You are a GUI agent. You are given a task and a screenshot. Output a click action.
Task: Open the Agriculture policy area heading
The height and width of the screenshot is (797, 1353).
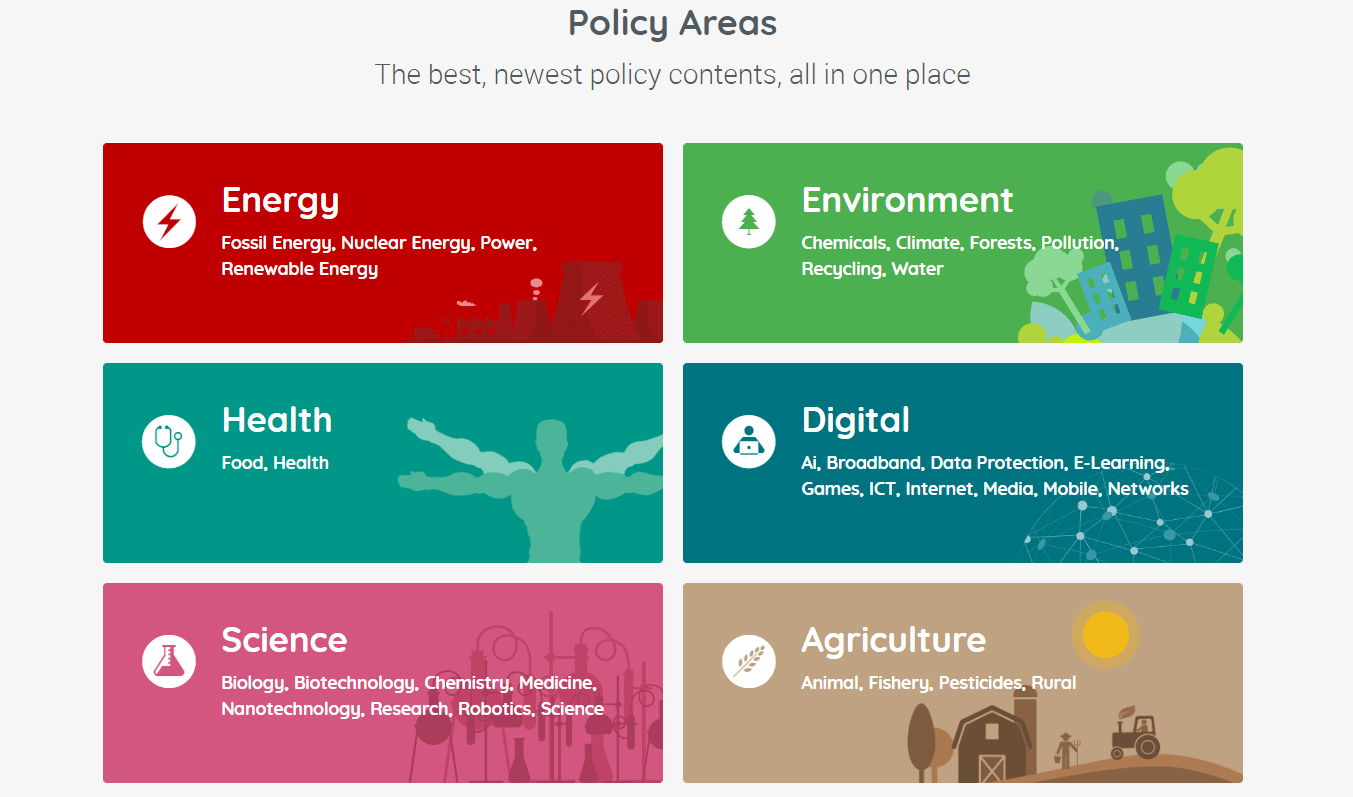893,640
